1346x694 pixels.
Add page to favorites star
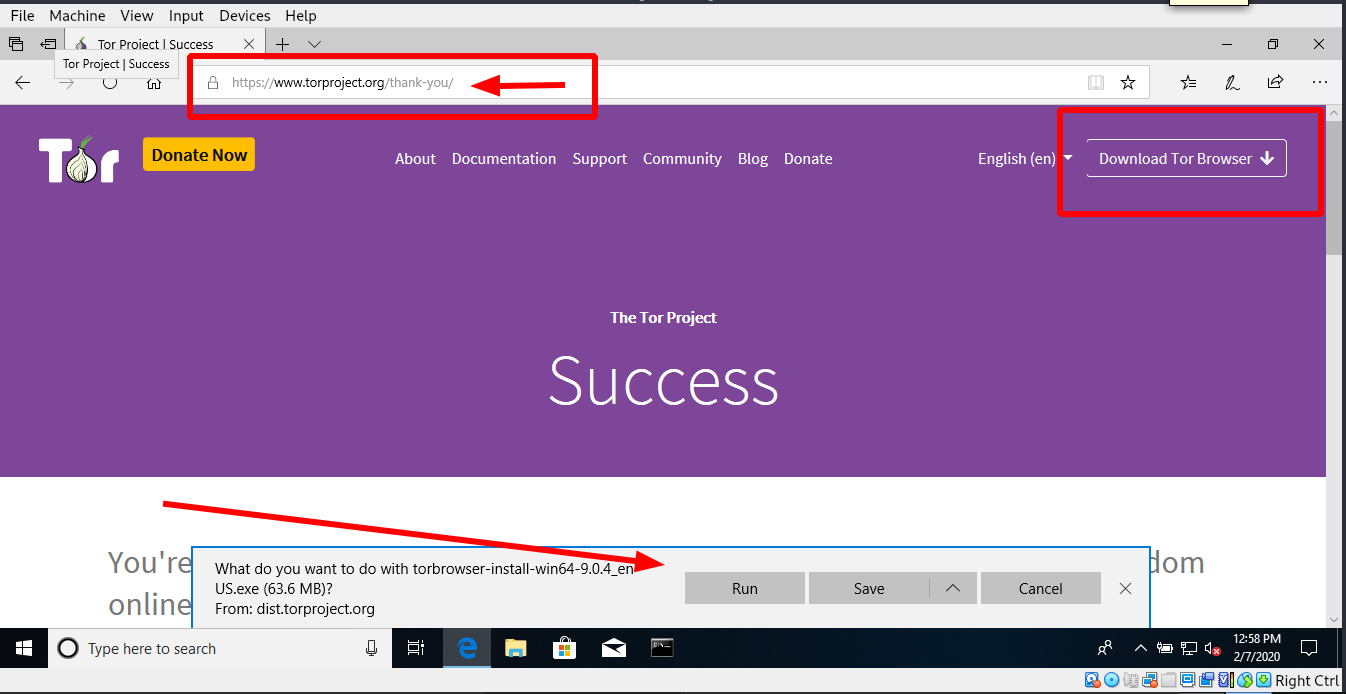pos(1128,83)
